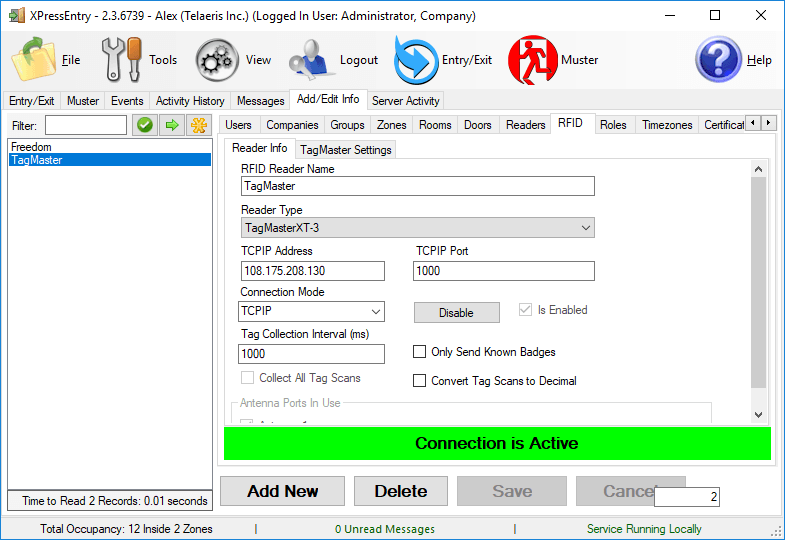Screen dimensions: 785x540
Task: Select the TagMaster reader in list
Action: tap(110, 160)
